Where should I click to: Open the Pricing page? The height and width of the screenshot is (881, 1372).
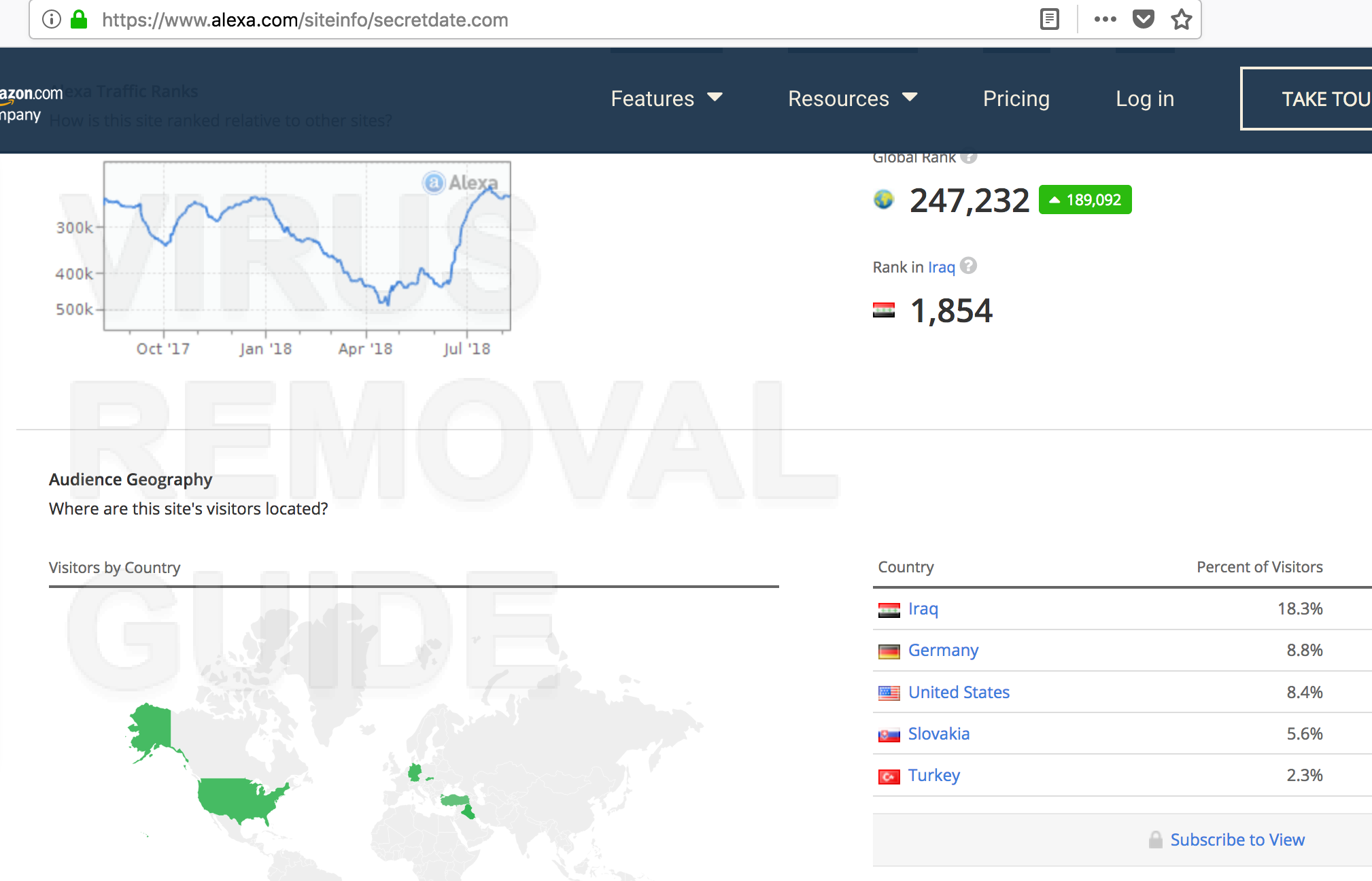tap(1016, 99)
